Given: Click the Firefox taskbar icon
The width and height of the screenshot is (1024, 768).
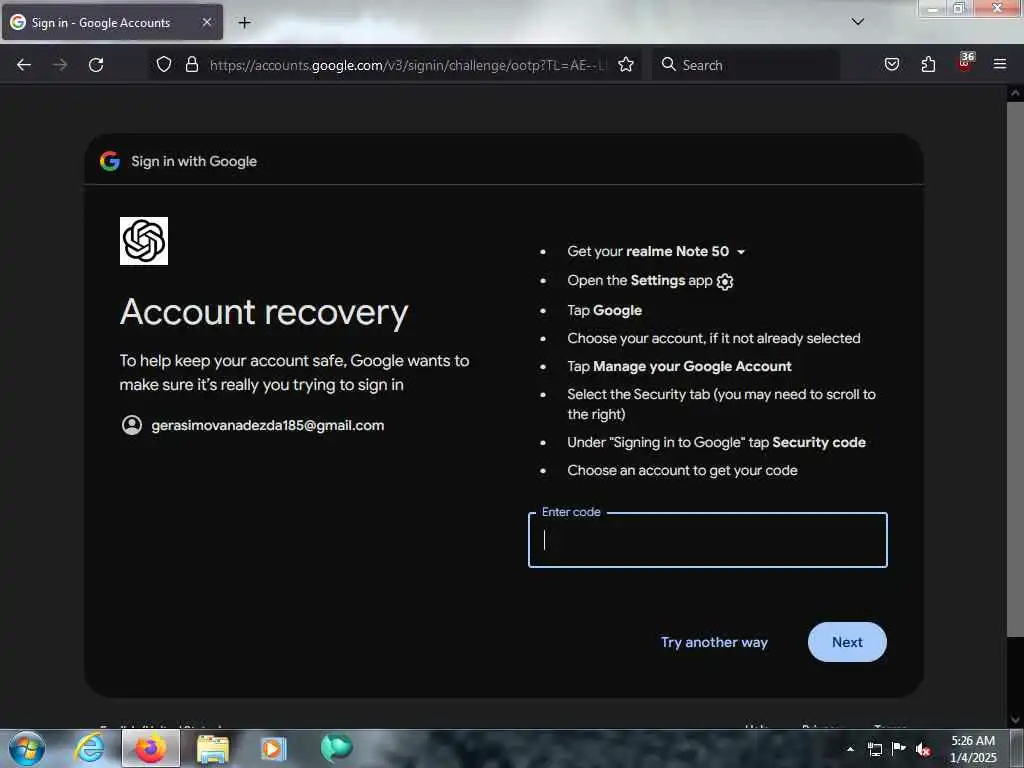Looking at the screenshot, I should tap(151, 748).
